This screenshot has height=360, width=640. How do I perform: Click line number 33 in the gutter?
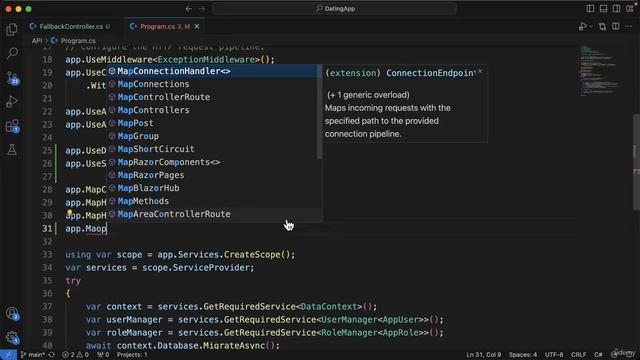(x=47, y=255)
